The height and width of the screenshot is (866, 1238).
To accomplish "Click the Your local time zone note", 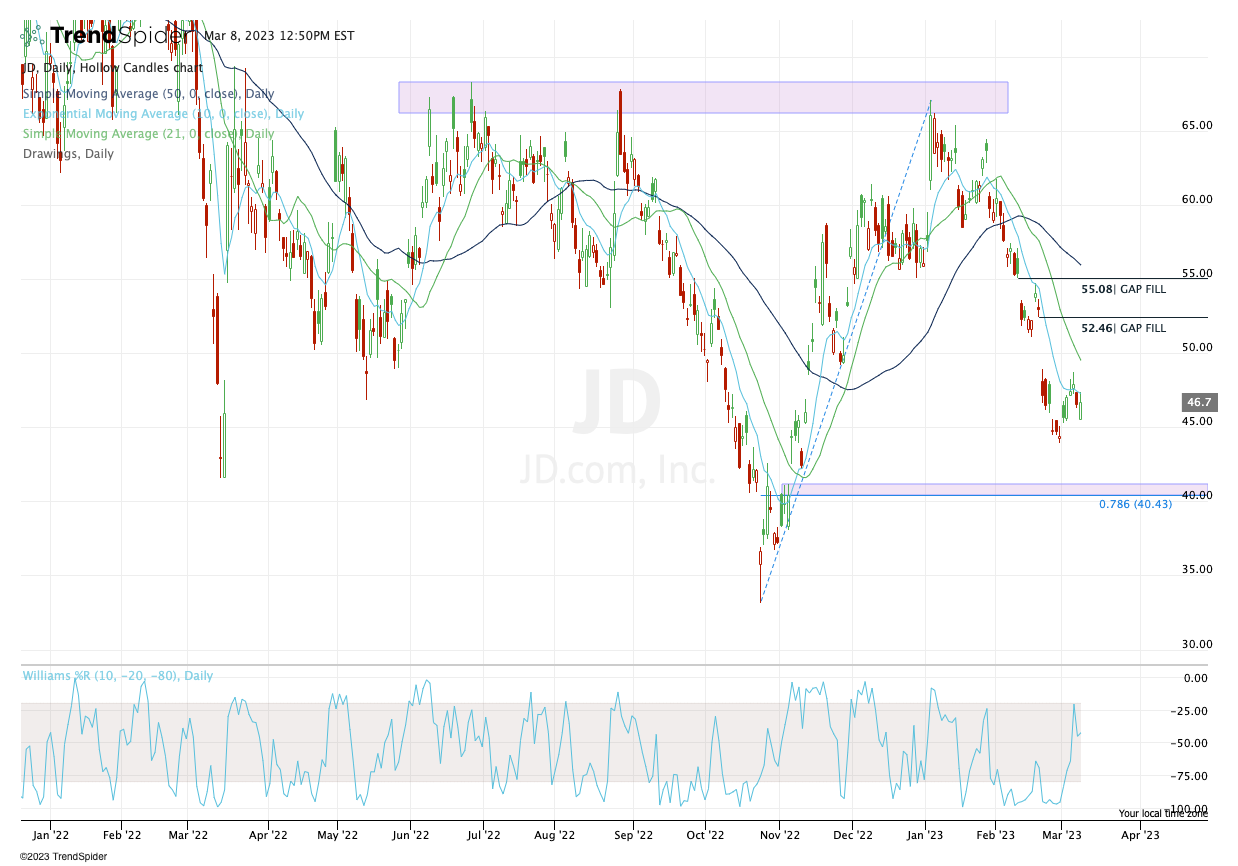I will (x=1163, y=814).
